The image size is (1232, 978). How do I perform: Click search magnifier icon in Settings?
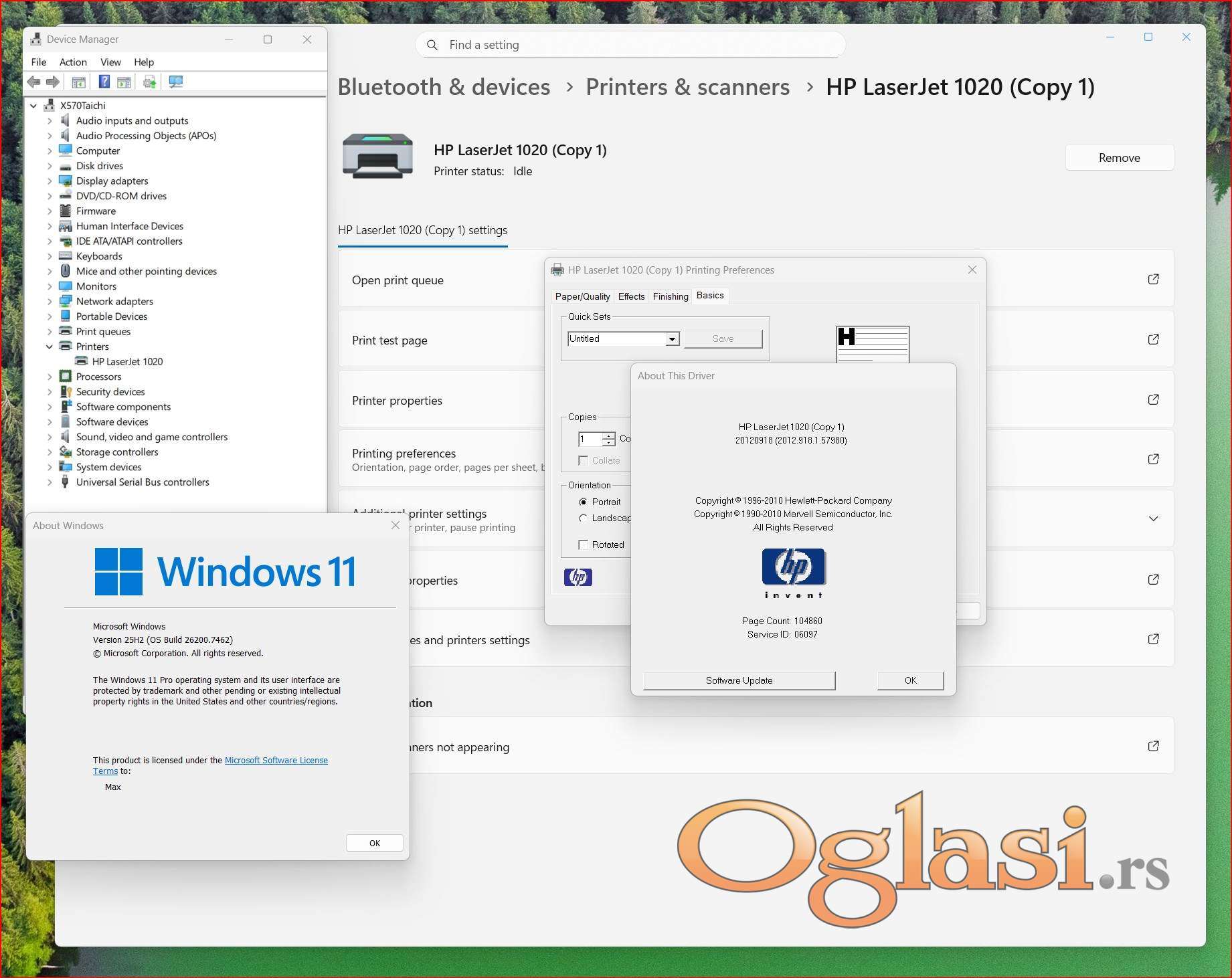(432, 45)
